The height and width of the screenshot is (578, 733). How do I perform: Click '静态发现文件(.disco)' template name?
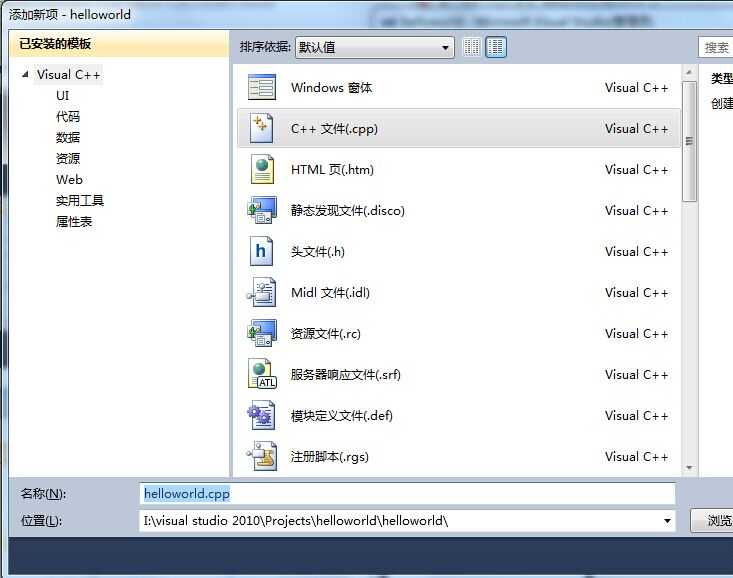coord(348,210)
